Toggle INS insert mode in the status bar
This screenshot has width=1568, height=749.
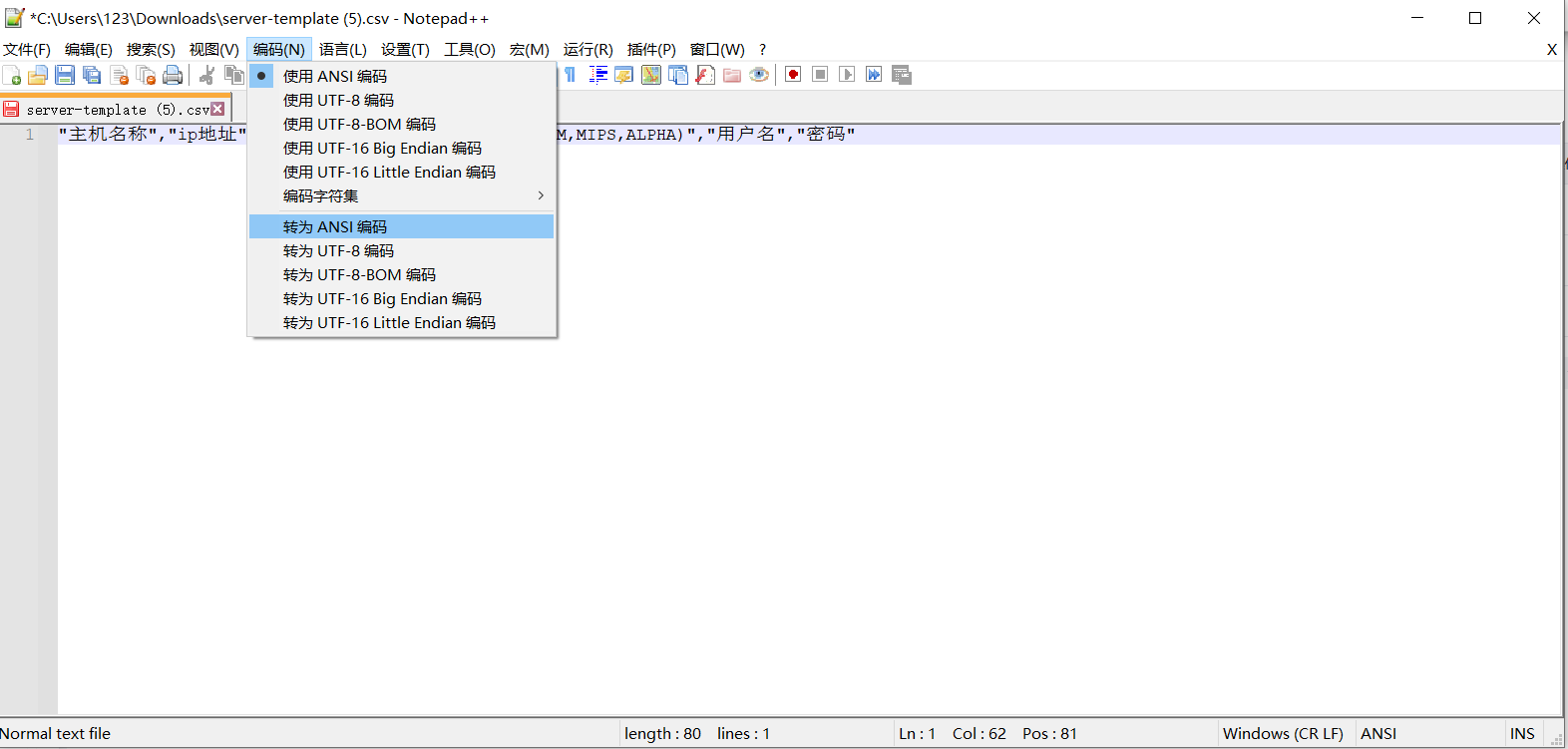tap(1522, 734)
